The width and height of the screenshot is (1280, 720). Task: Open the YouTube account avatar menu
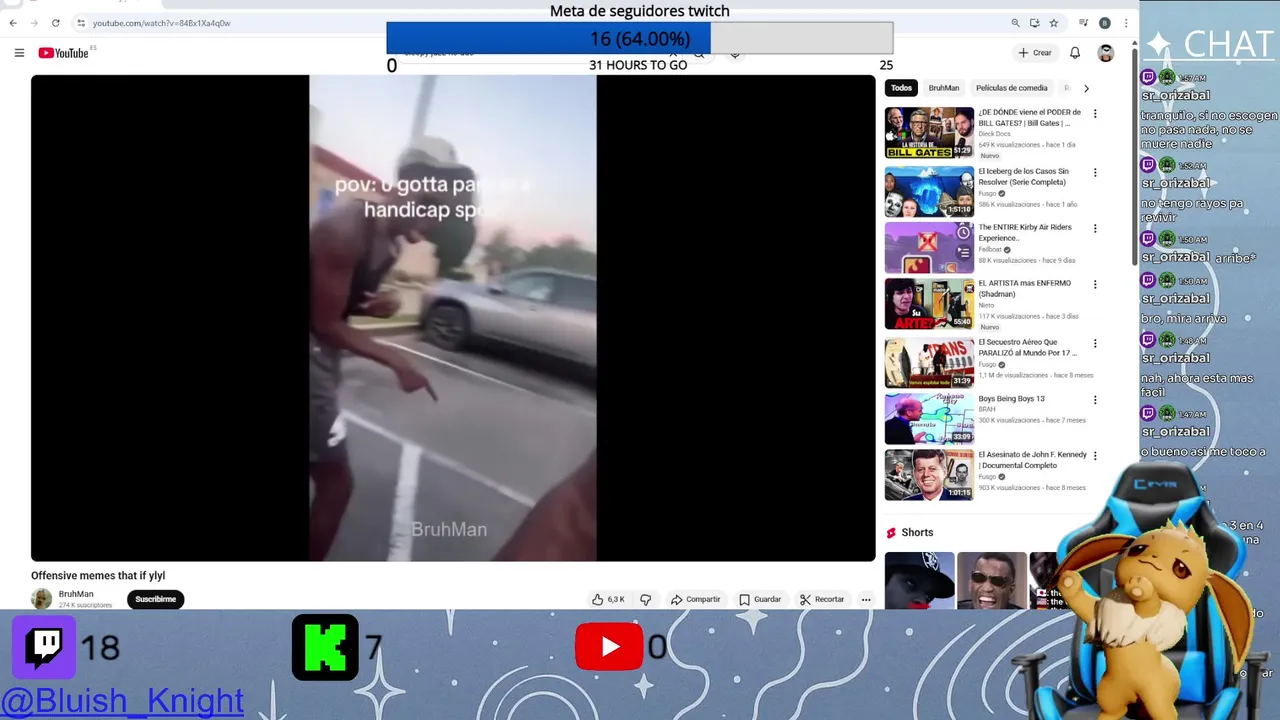pyautogui.click(x=1105, y=53)
